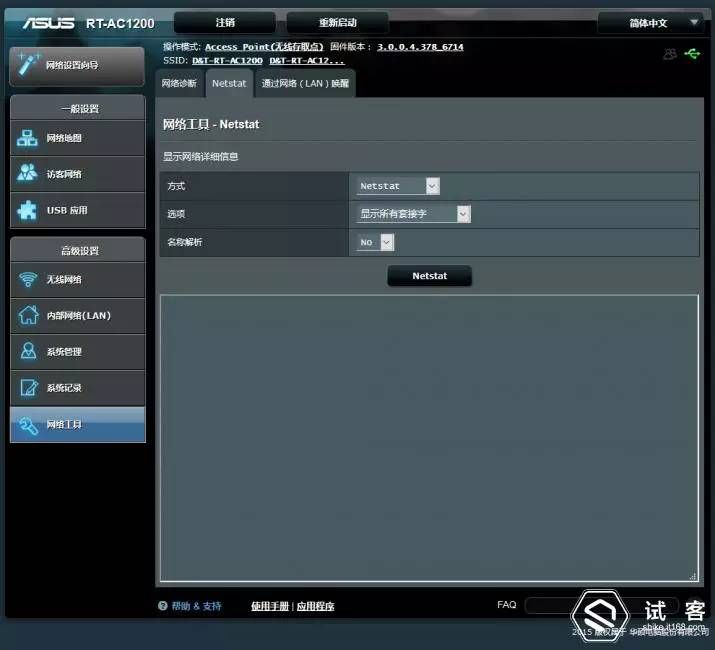The height and width of the screenshot is (650, 715).
Task: Click the RT-AC1200 model name
Action: click(120, 23)
